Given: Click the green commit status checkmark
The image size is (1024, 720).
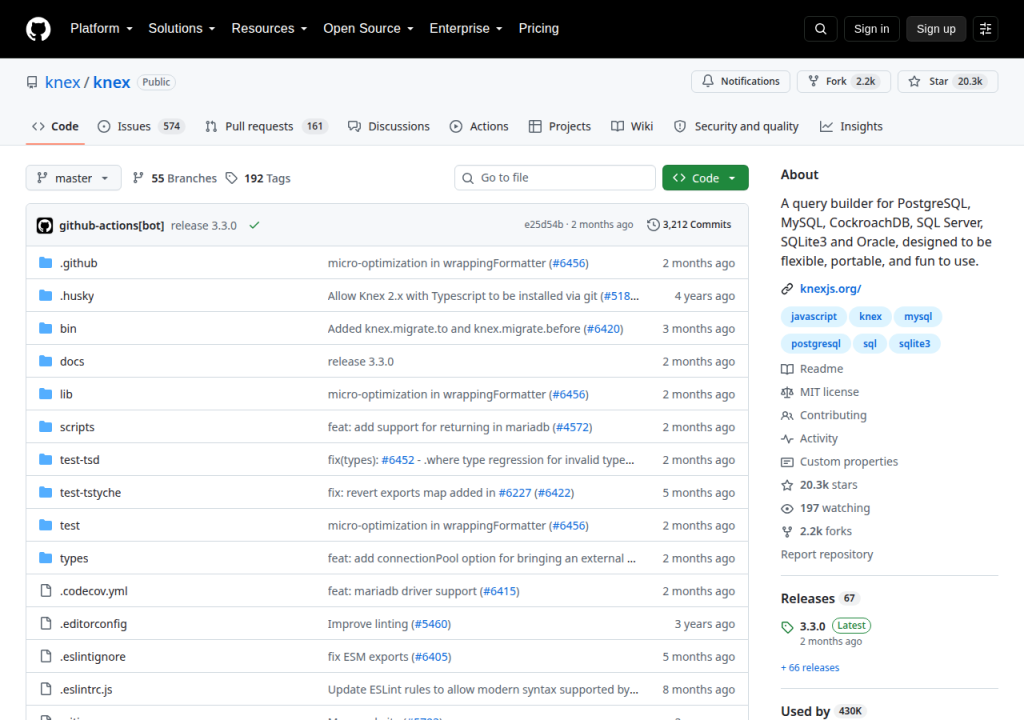Looking at the screenshot, I should 255,225.
